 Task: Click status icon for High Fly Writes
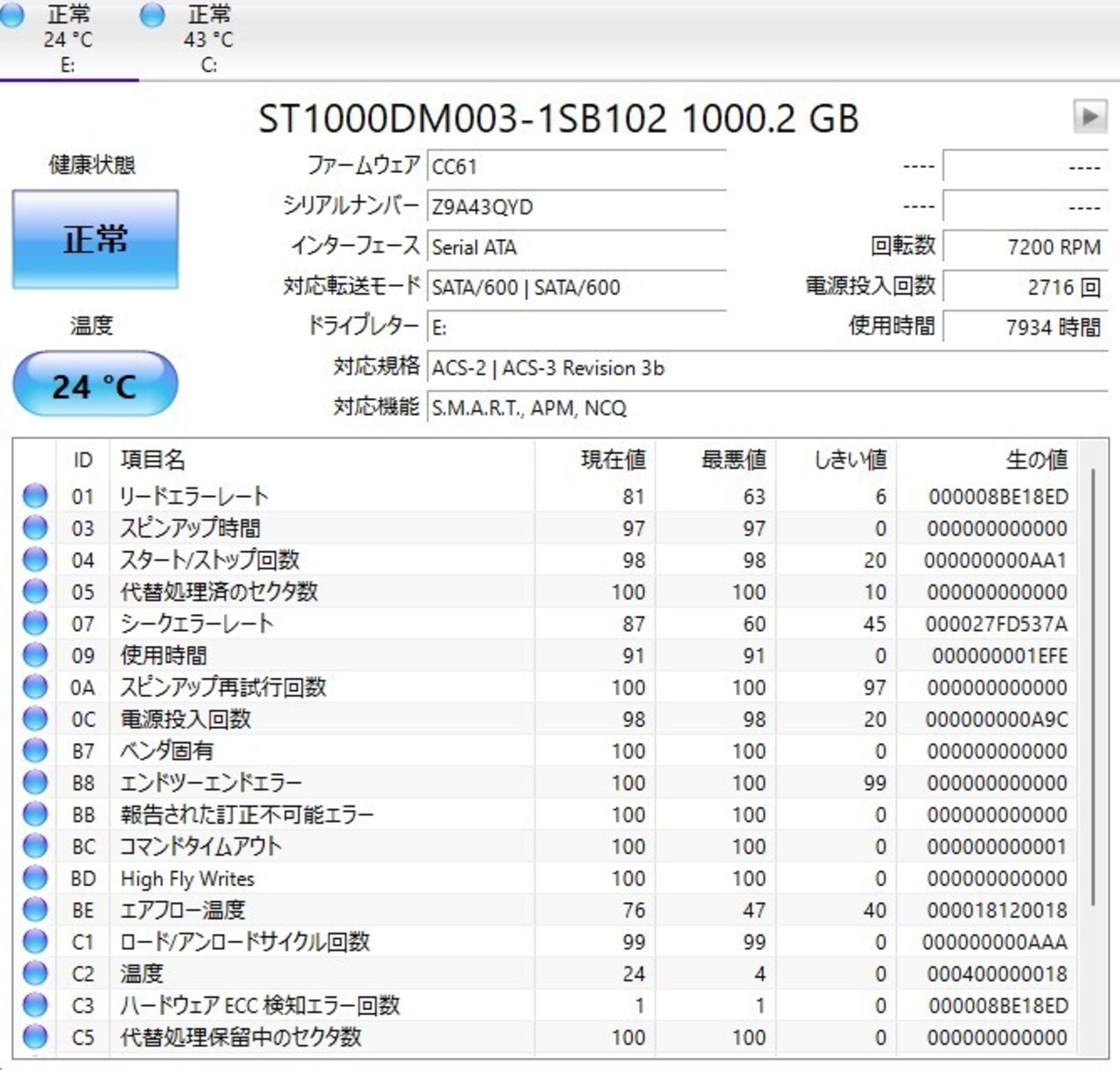point(35,878)
